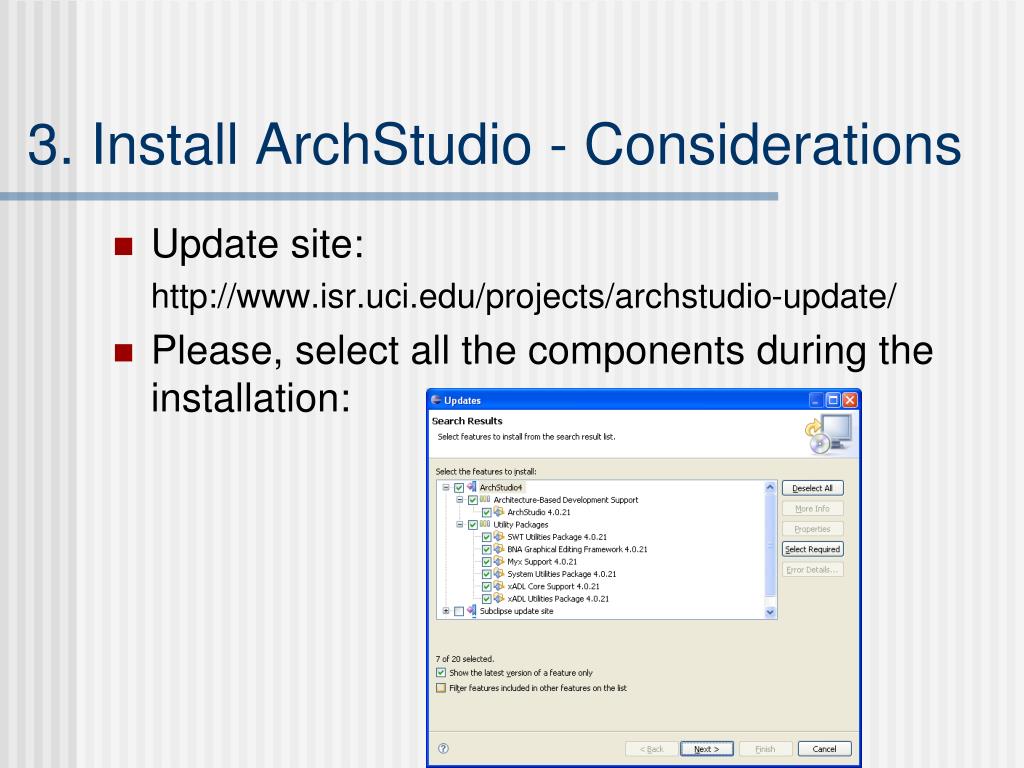Click the greyed-out More Info button
The image size is (1024, 768).
tap(812, 508)
